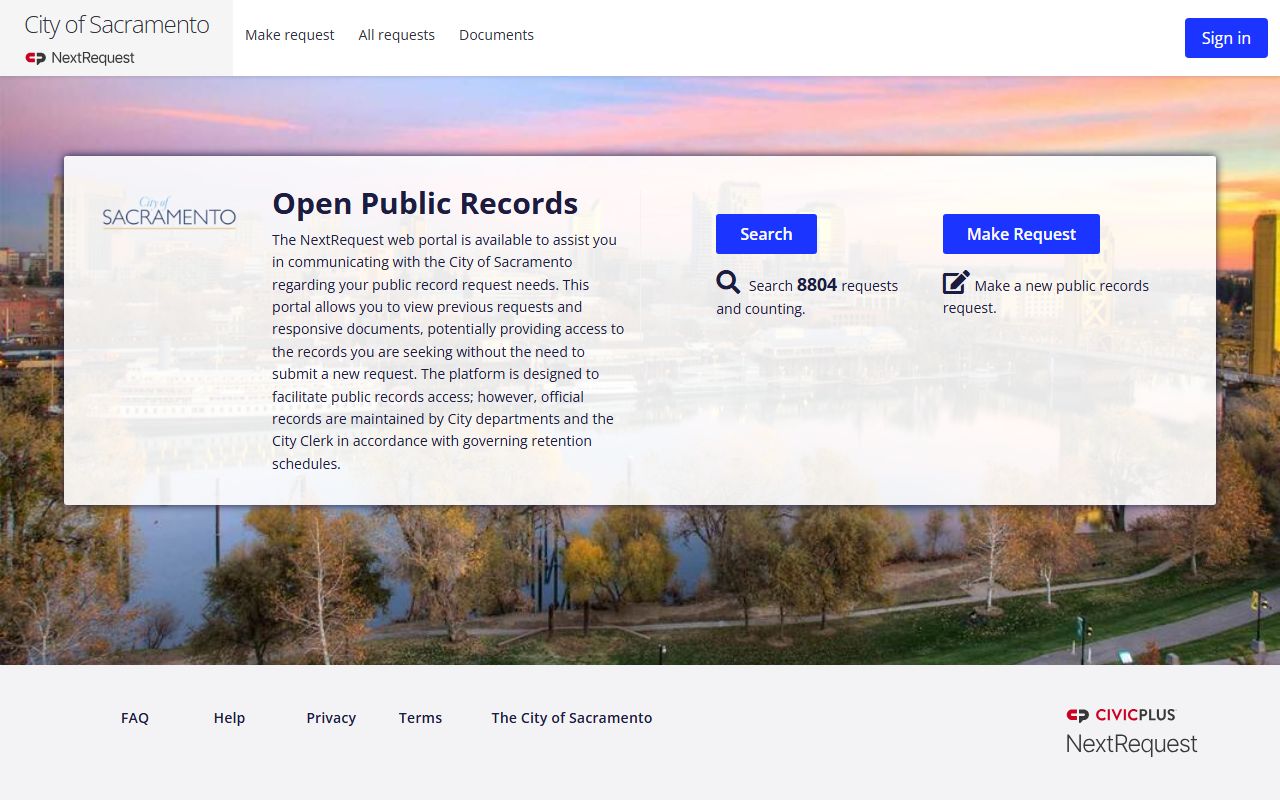Image resolution: width=1280 pixels, height=800 pixels.
Task: Click the blue Search button
Action: click(x=766, y=234)
